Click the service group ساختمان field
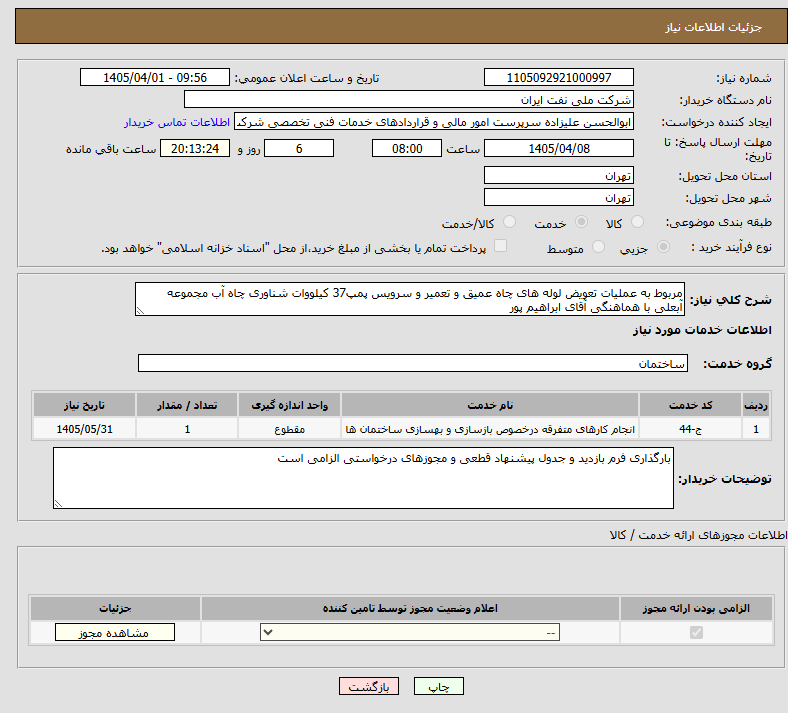The image size is (788, 713). (413, 363)
